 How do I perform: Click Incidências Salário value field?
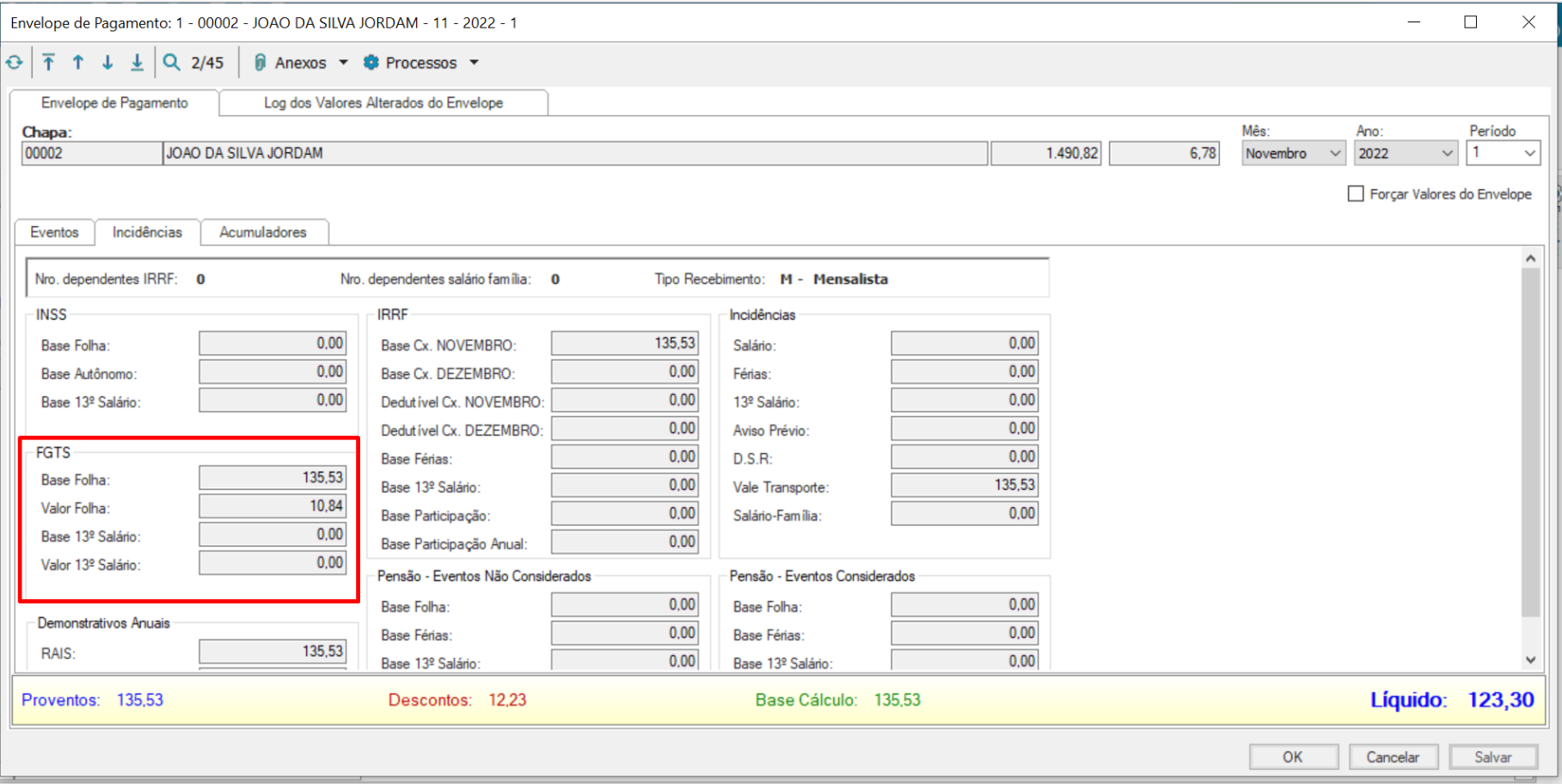click(965, 344)
